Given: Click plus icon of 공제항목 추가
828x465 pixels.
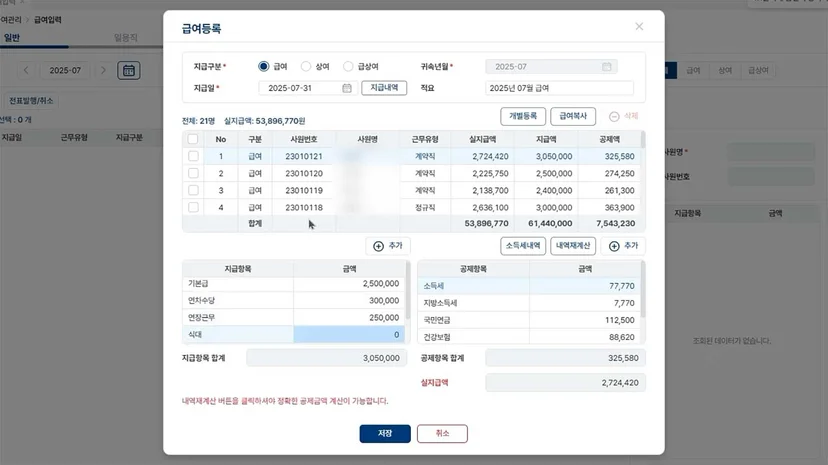Looking at the screenshot, I should click(614, 246).
